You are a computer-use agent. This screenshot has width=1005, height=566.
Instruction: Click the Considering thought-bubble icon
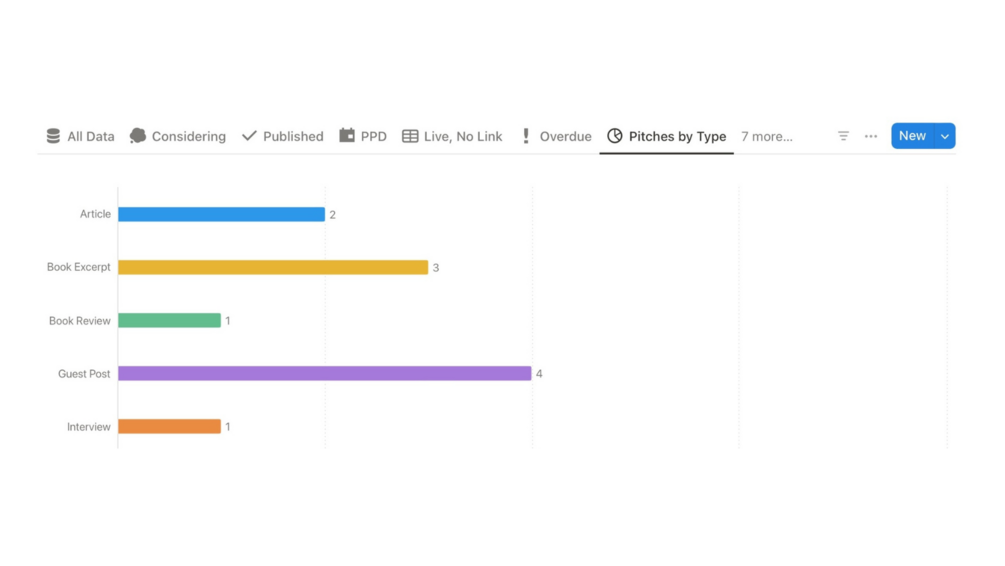pos(138,136)
